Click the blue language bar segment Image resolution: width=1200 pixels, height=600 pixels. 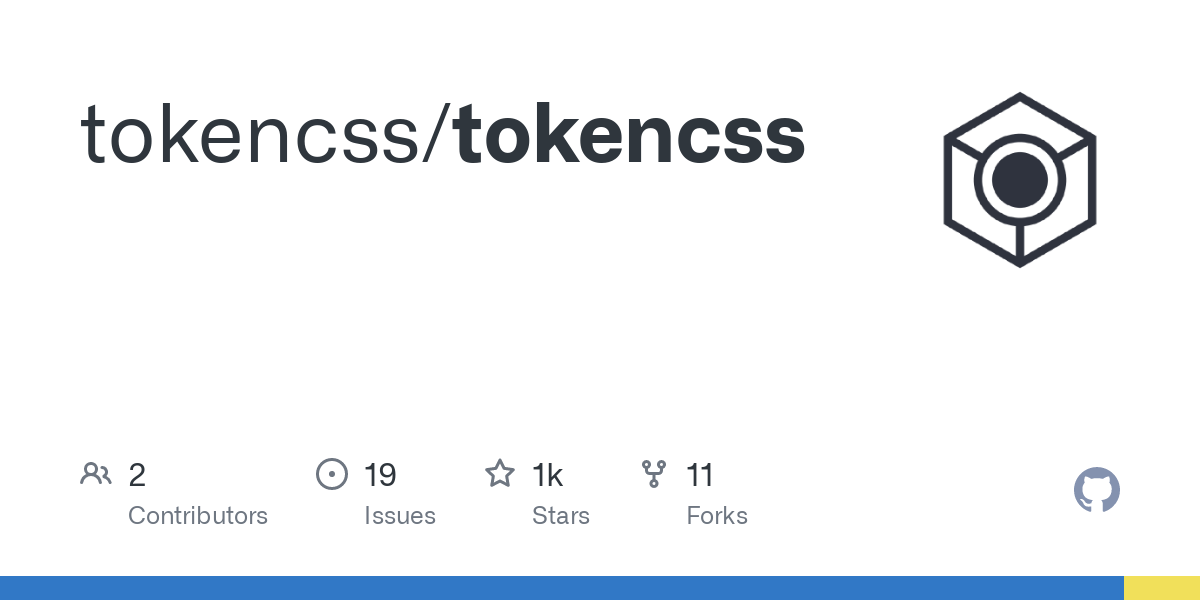click(x=562, y=588)
